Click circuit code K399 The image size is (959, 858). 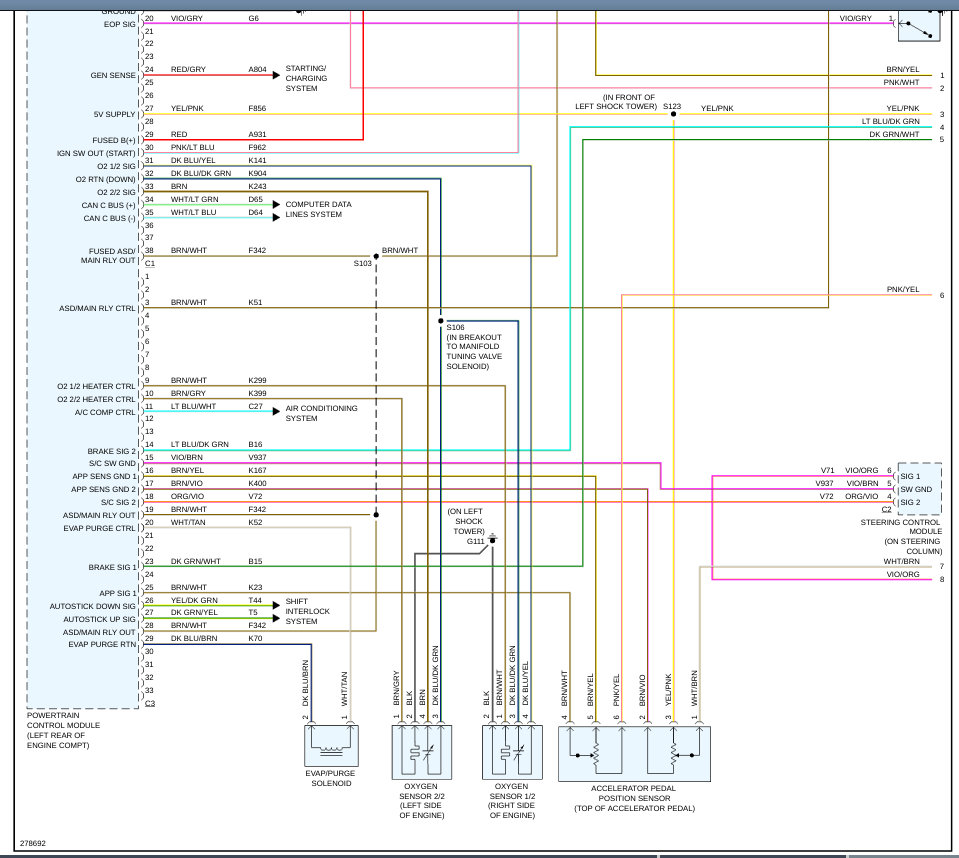(x=257, y=393)
